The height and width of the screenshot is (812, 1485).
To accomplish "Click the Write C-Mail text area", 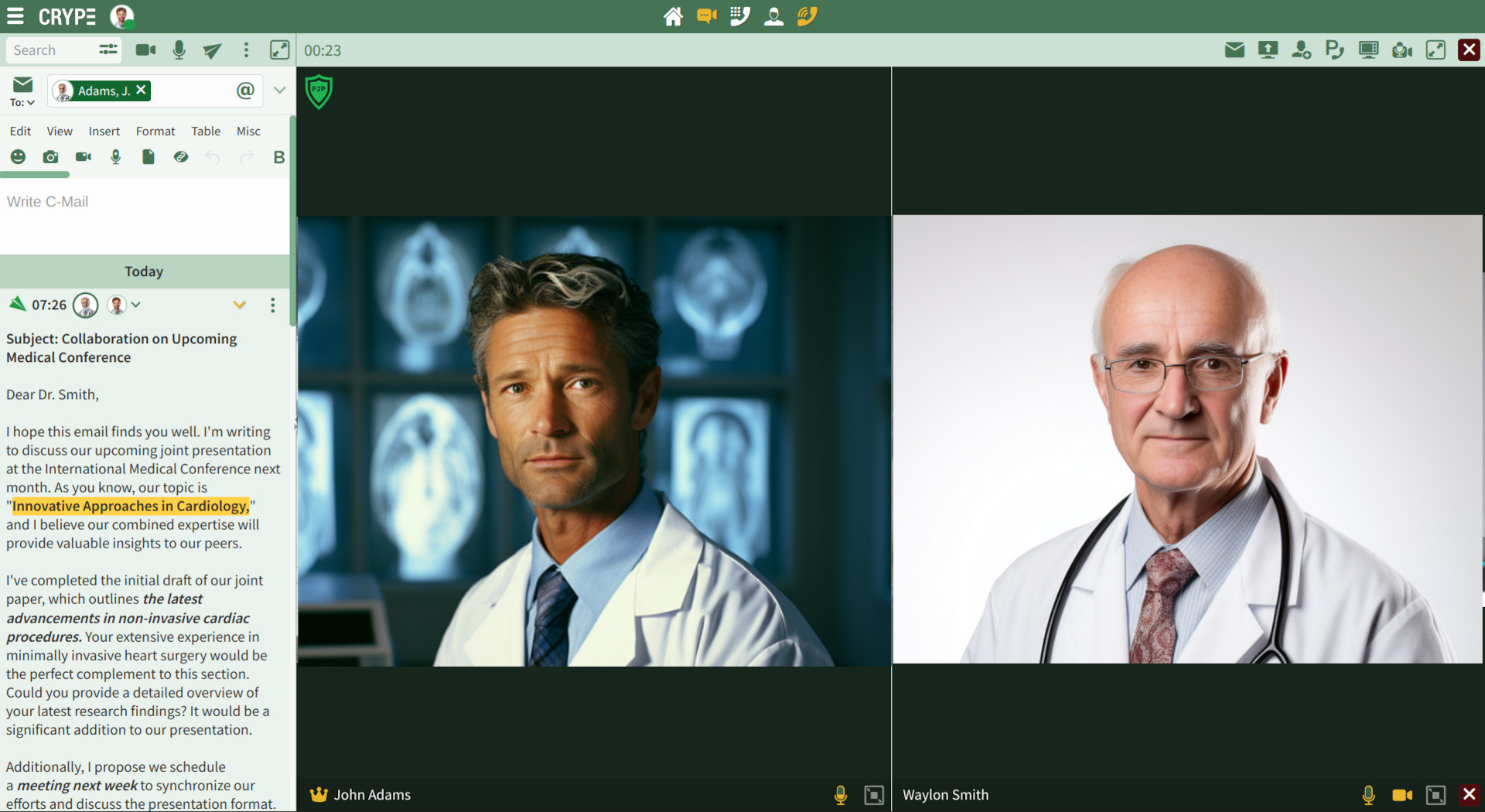I will (x=144, y=217).
